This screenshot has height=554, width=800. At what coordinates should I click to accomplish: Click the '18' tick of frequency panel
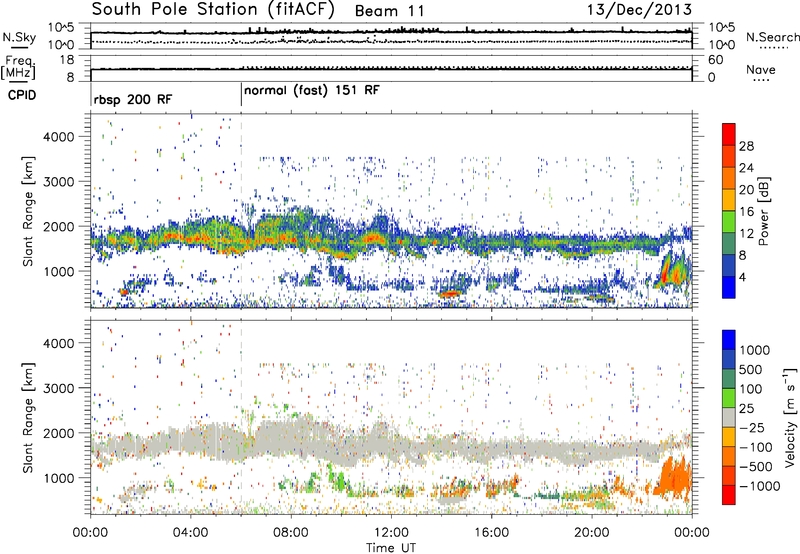click(67, 60)
